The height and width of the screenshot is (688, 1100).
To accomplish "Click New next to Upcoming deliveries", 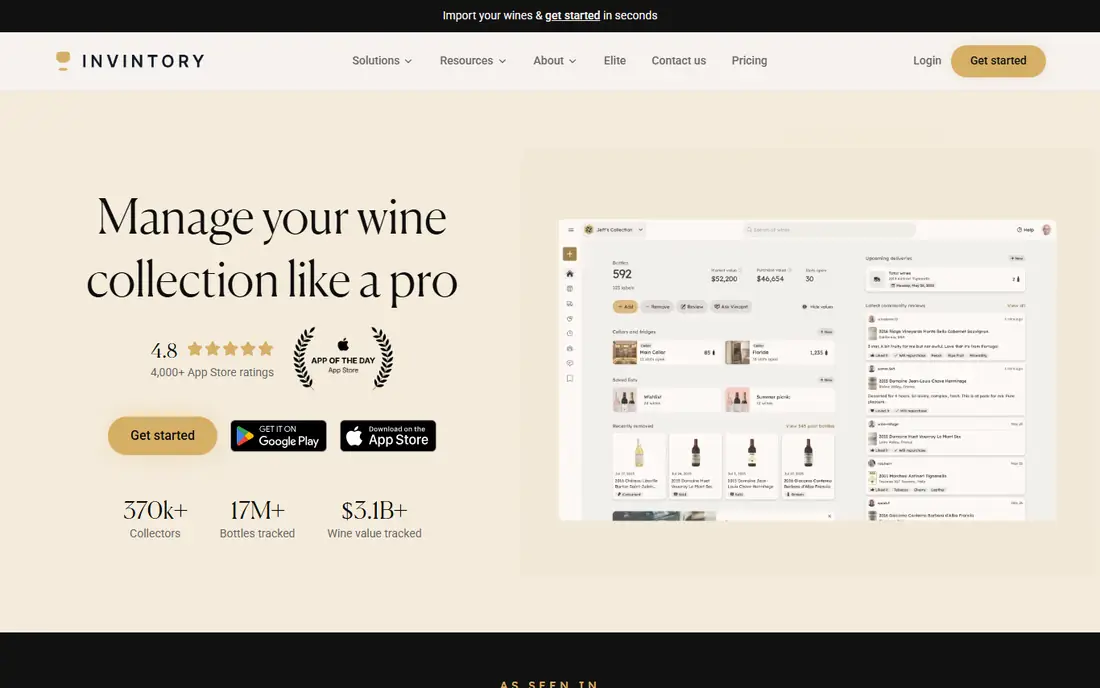I will (1017, 258).
